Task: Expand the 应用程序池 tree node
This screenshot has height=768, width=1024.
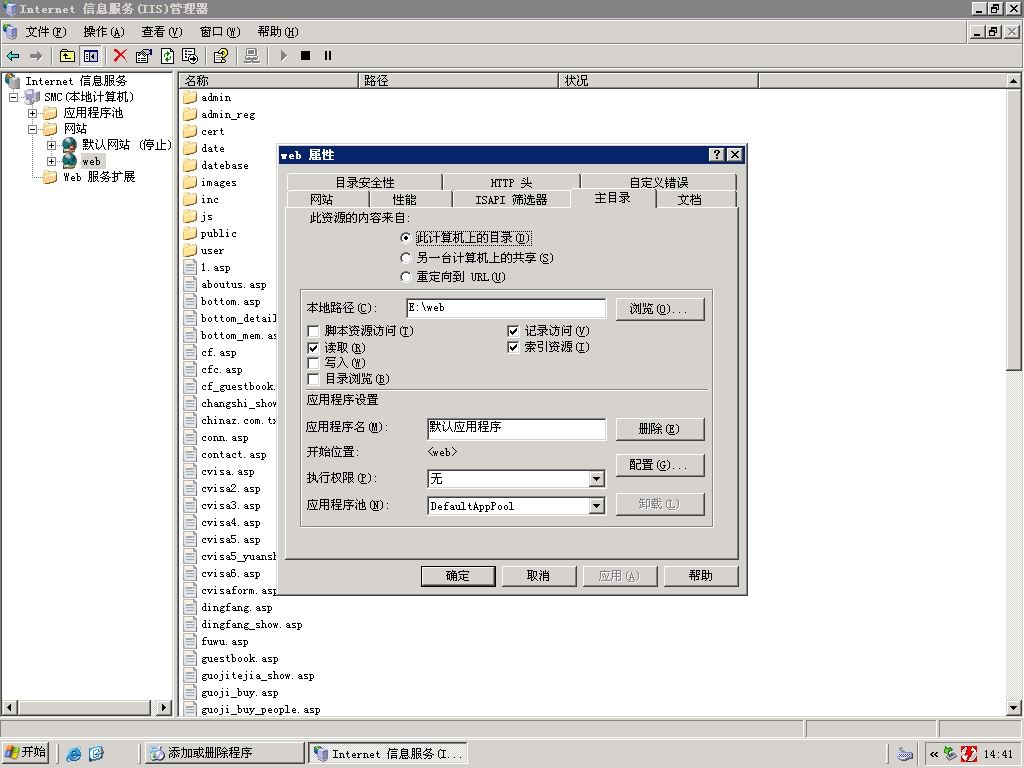Action: pyautogui.click(x=32, y=113)
